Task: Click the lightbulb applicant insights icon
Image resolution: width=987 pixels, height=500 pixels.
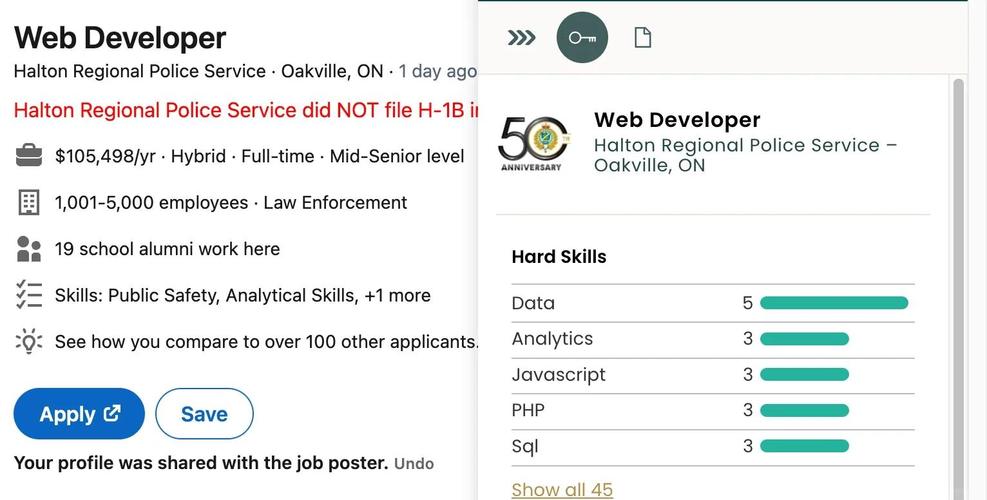Action: click(x=29, y=341)
